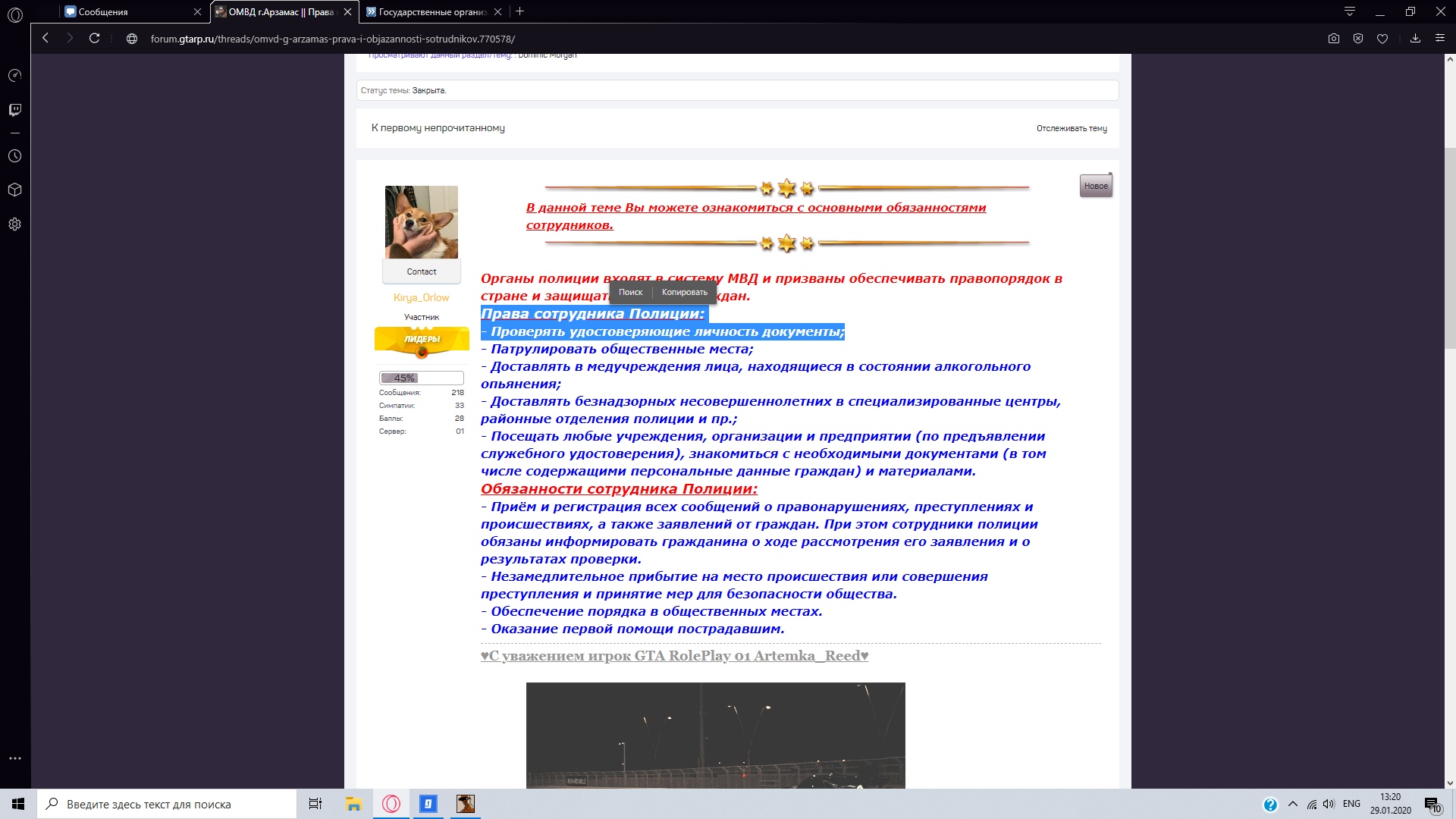Image resolution: width=1456 pixels, height=819 pixels.
Task: Open Kirya_Orlow user profile link
Action: click(421, 298)
